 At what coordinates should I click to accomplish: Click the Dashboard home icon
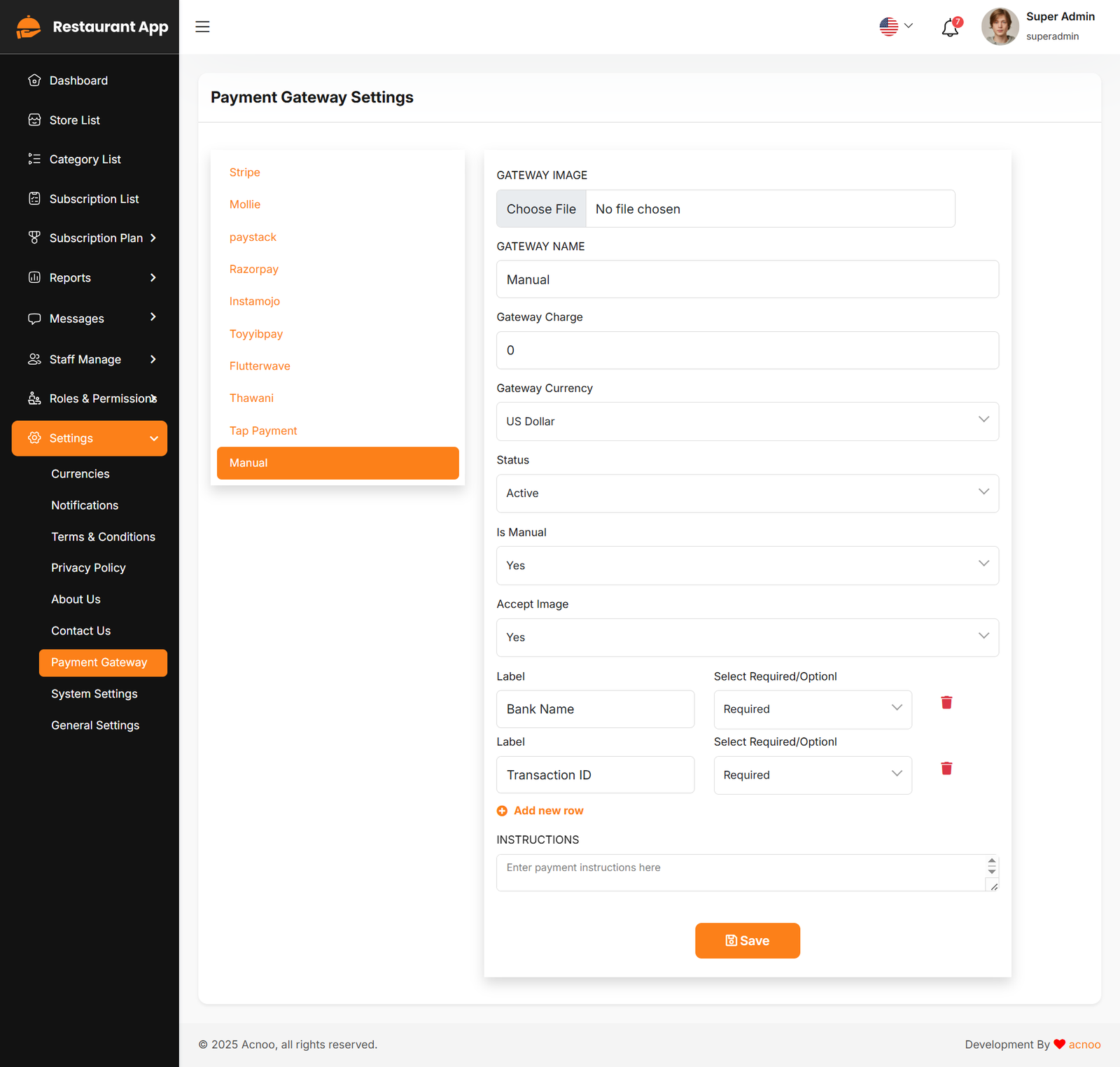[34, 81]
